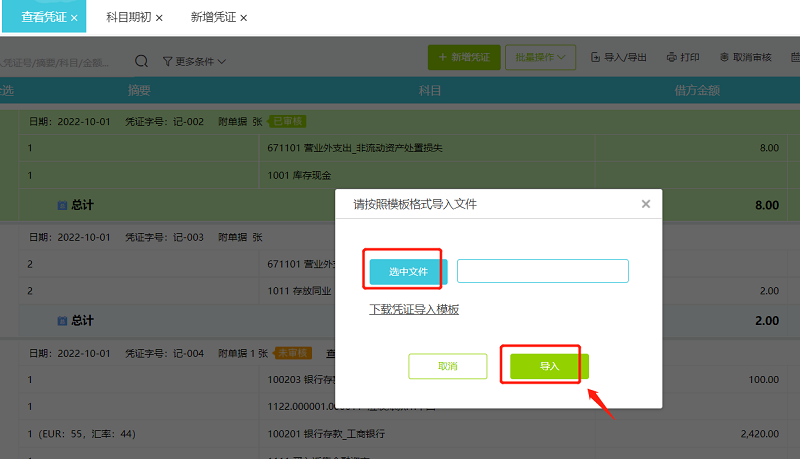Image resolution: width=800 pixels, height=459 pixels.
Task: Click the 总计 icon under voucher 记-002
Action: tap(62, 205)
